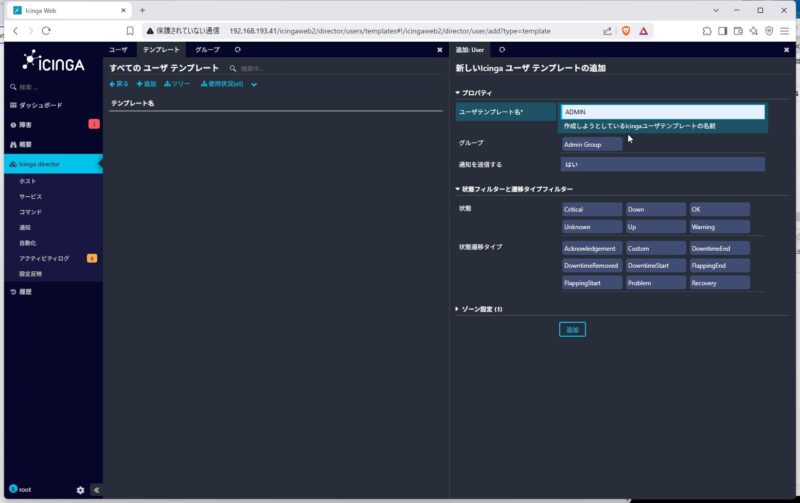This screenshot has width=800, height=503.
Task: Refresh the left templates pane
Action: click(x=238, y=49)
